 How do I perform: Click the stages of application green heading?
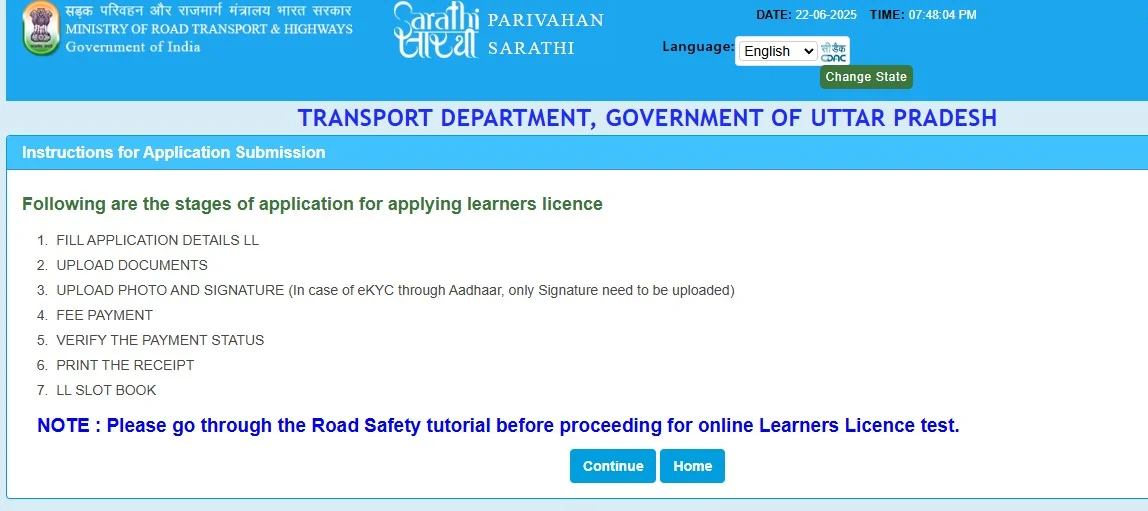[x=312, y=204]
